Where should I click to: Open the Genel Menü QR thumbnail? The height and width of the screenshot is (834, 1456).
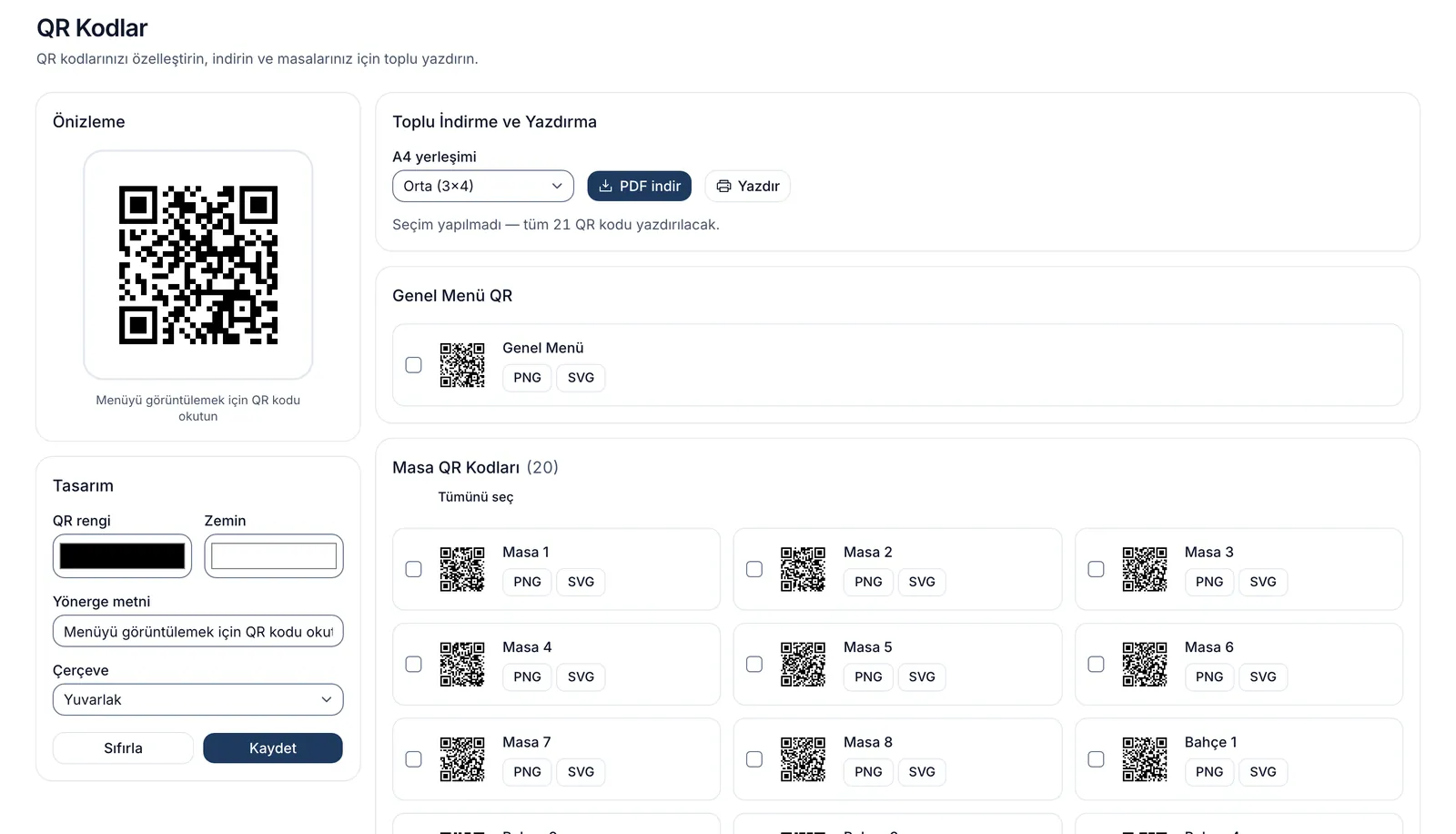point(462,365)
